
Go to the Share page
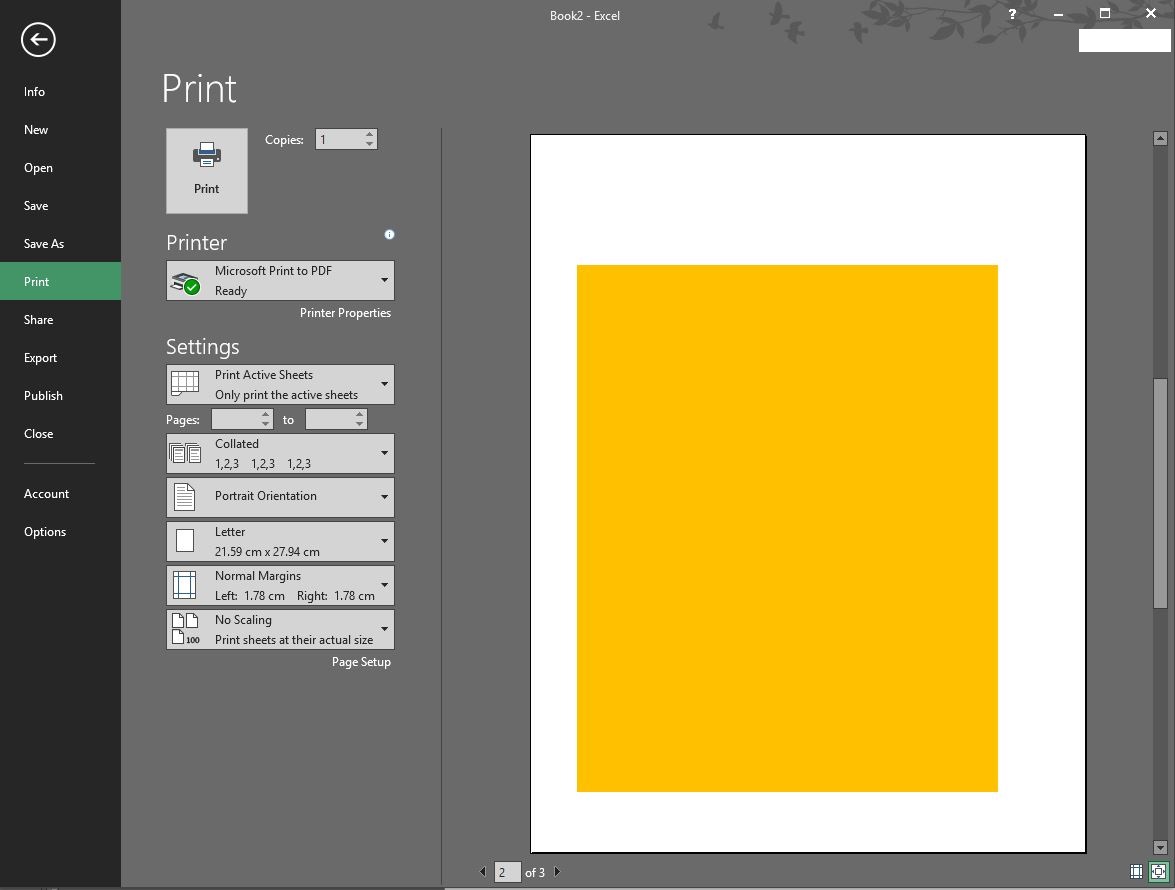60,320
